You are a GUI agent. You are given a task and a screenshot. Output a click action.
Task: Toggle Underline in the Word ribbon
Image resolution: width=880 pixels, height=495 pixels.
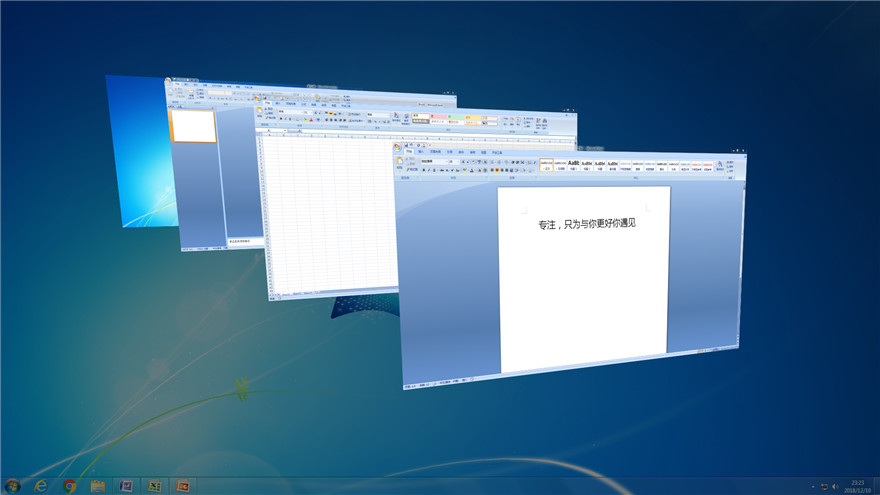click(x=434, y=170)
